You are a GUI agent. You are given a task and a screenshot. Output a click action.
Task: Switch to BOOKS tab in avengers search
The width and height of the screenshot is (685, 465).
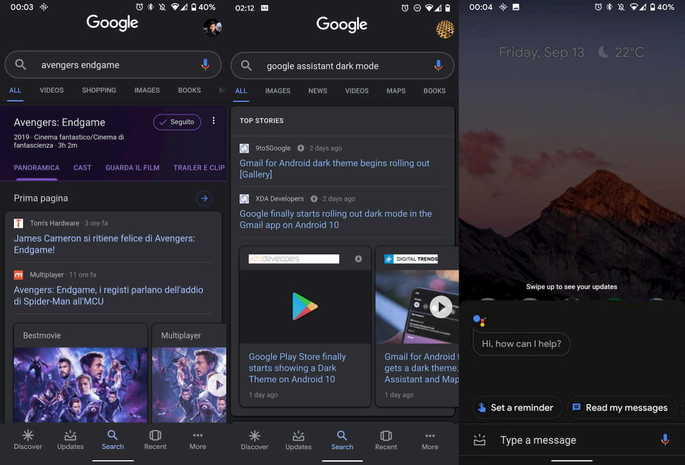pos(189,90)
